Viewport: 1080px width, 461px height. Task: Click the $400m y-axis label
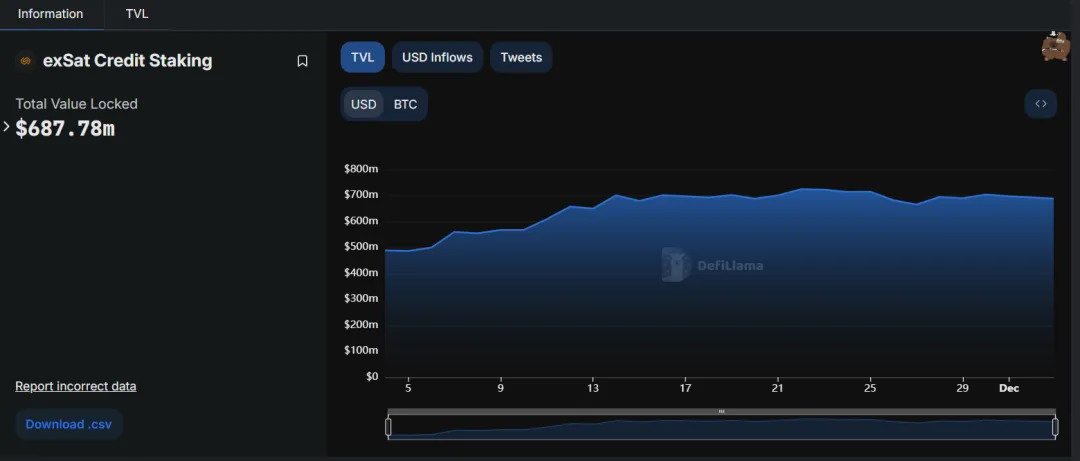(x=361, y=273)
